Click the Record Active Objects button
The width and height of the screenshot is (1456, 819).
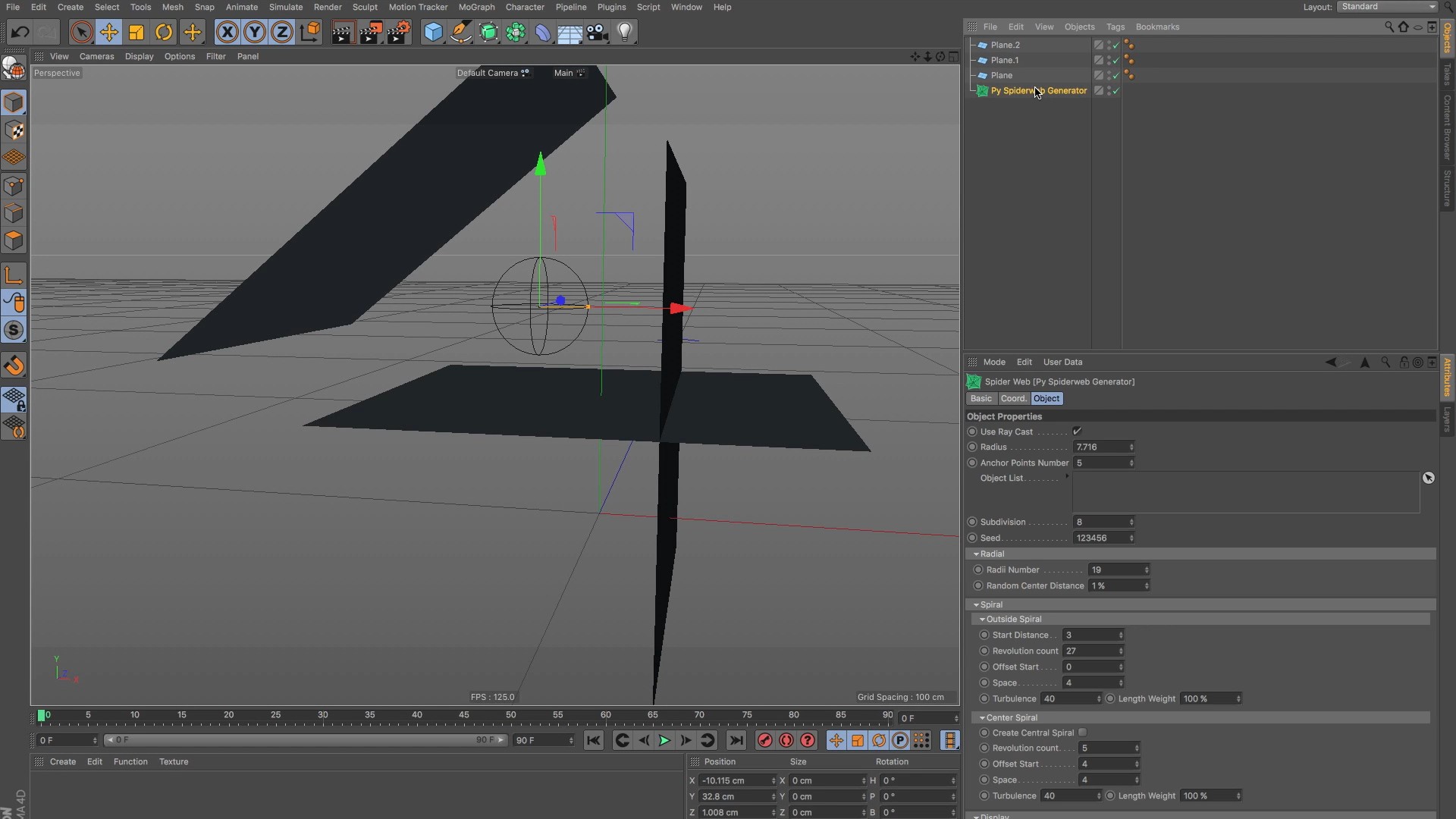[764, 741]
